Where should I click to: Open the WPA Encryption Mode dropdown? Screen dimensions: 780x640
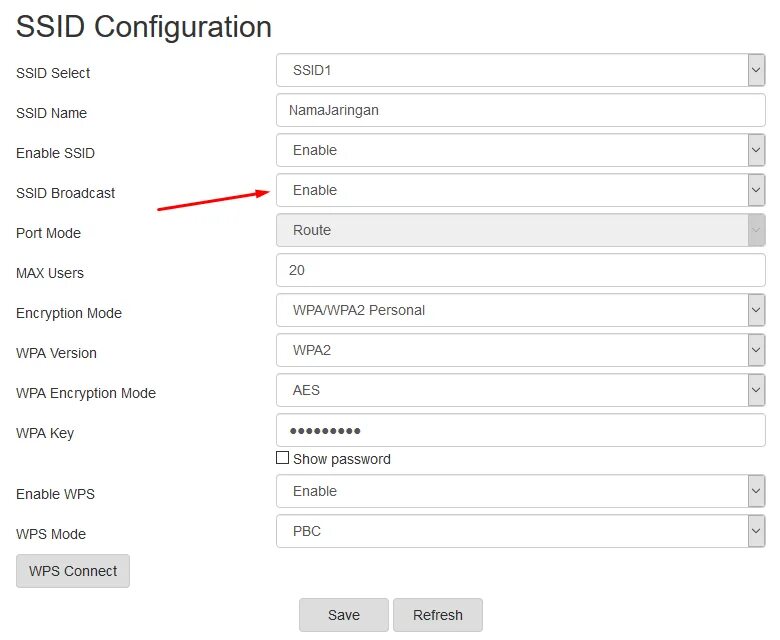point(520,391)
